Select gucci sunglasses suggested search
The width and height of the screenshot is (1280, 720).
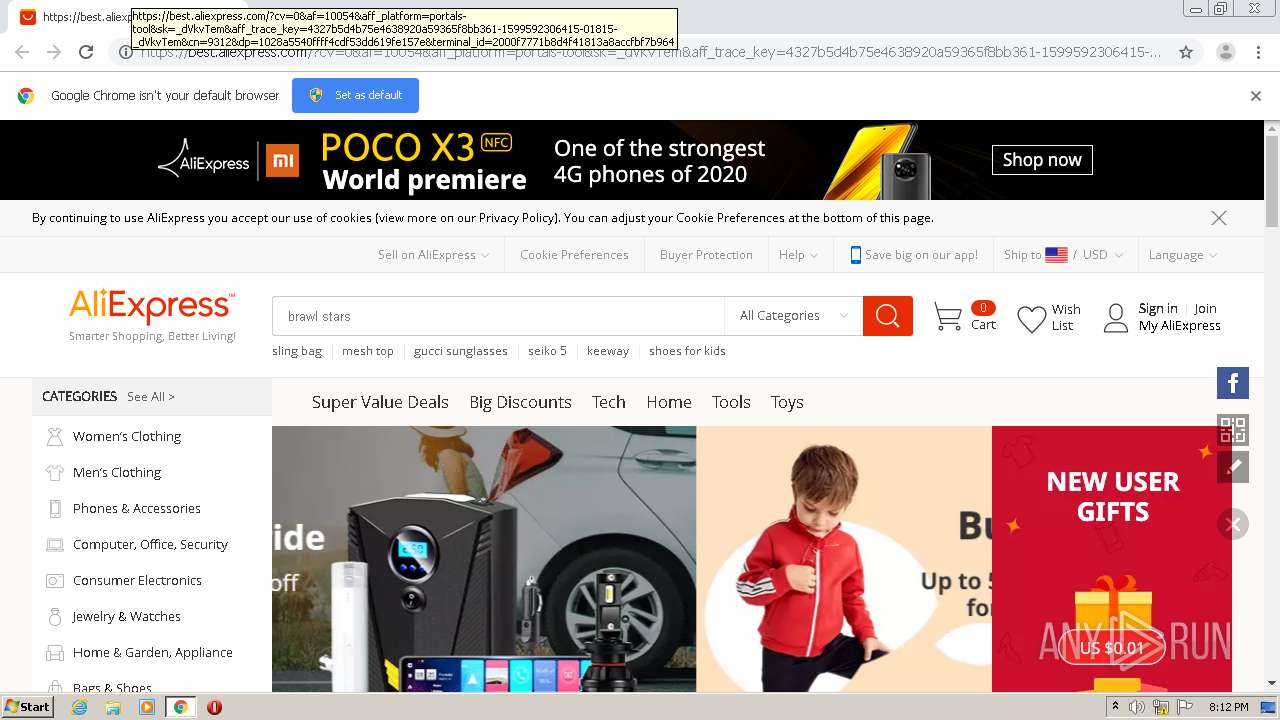pyautogui.click(x=461, y=351)
